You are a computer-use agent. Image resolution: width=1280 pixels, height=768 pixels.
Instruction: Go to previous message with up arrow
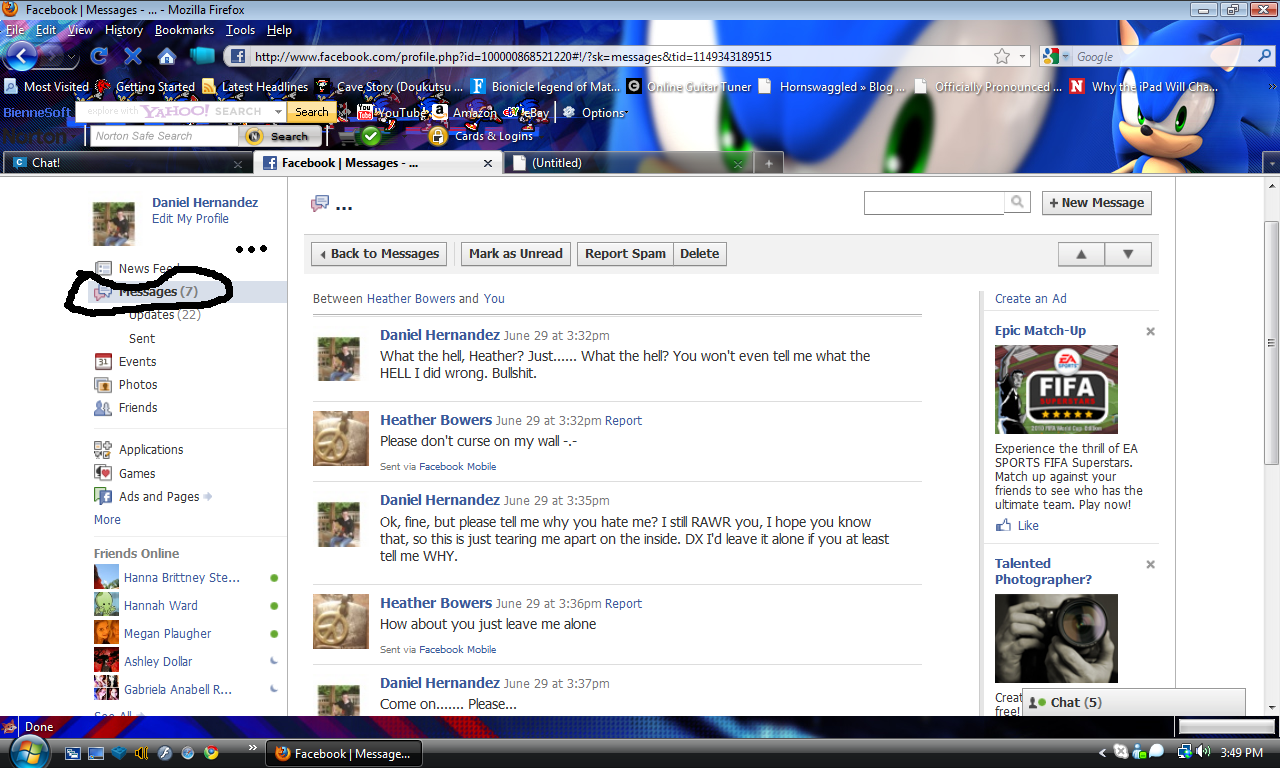pyautogui.click(x=1081, y=254)
